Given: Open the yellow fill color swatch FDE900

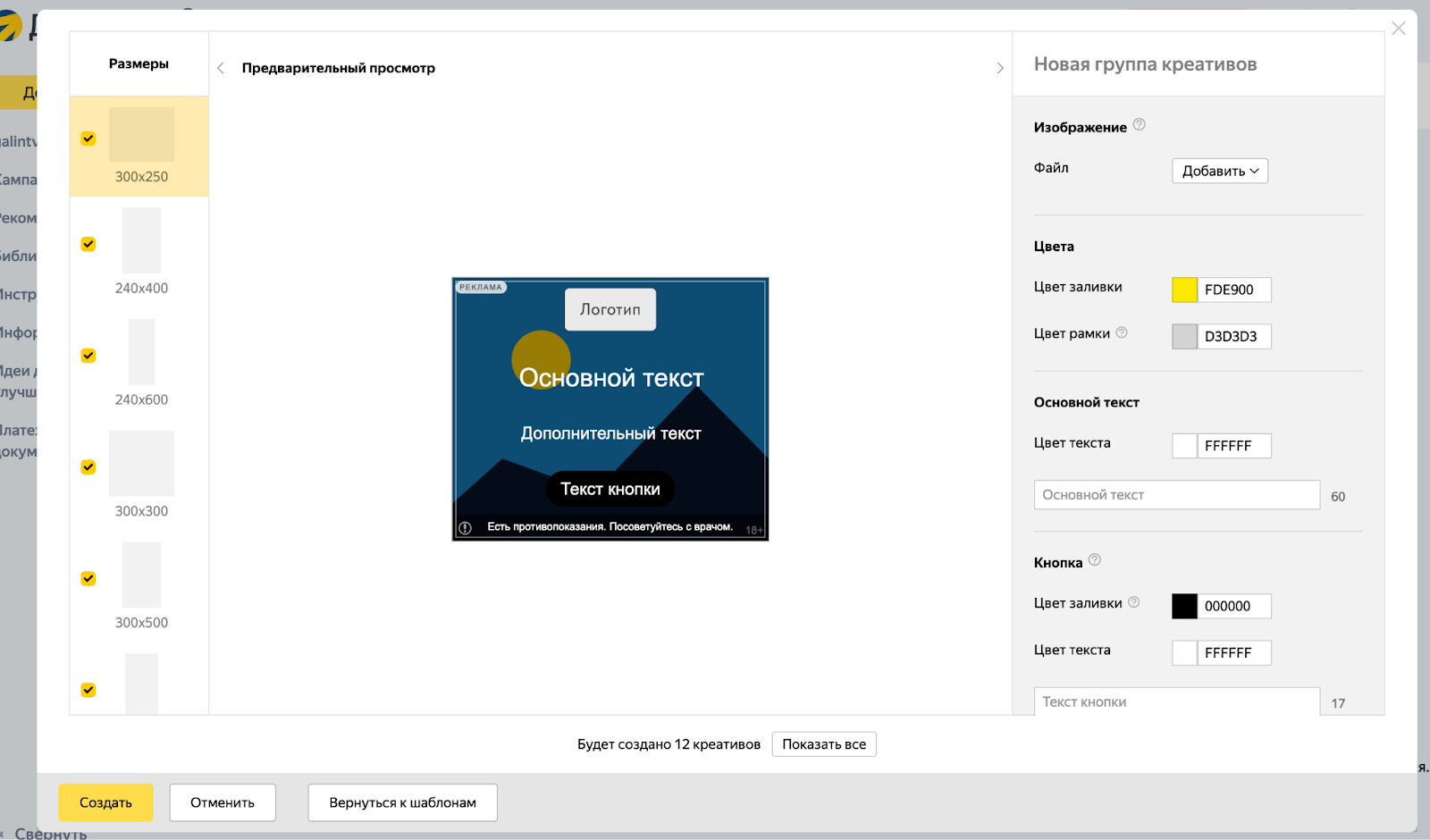Looking at the screenshot, I should click(x=1184, y=290).
